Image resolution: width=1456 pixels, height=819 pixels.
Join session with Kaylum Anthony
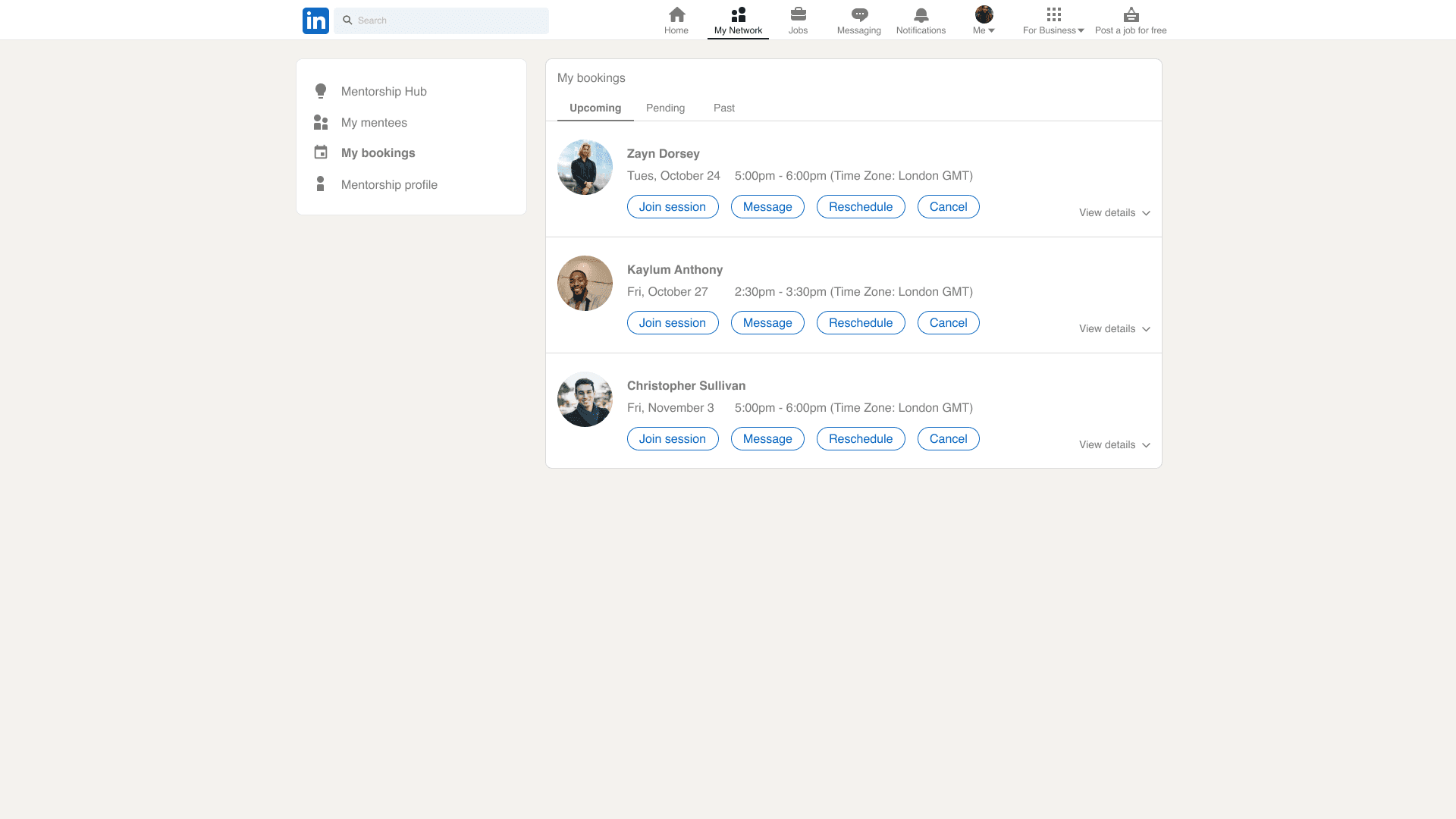pyautogui.click(x=672, y=322)
